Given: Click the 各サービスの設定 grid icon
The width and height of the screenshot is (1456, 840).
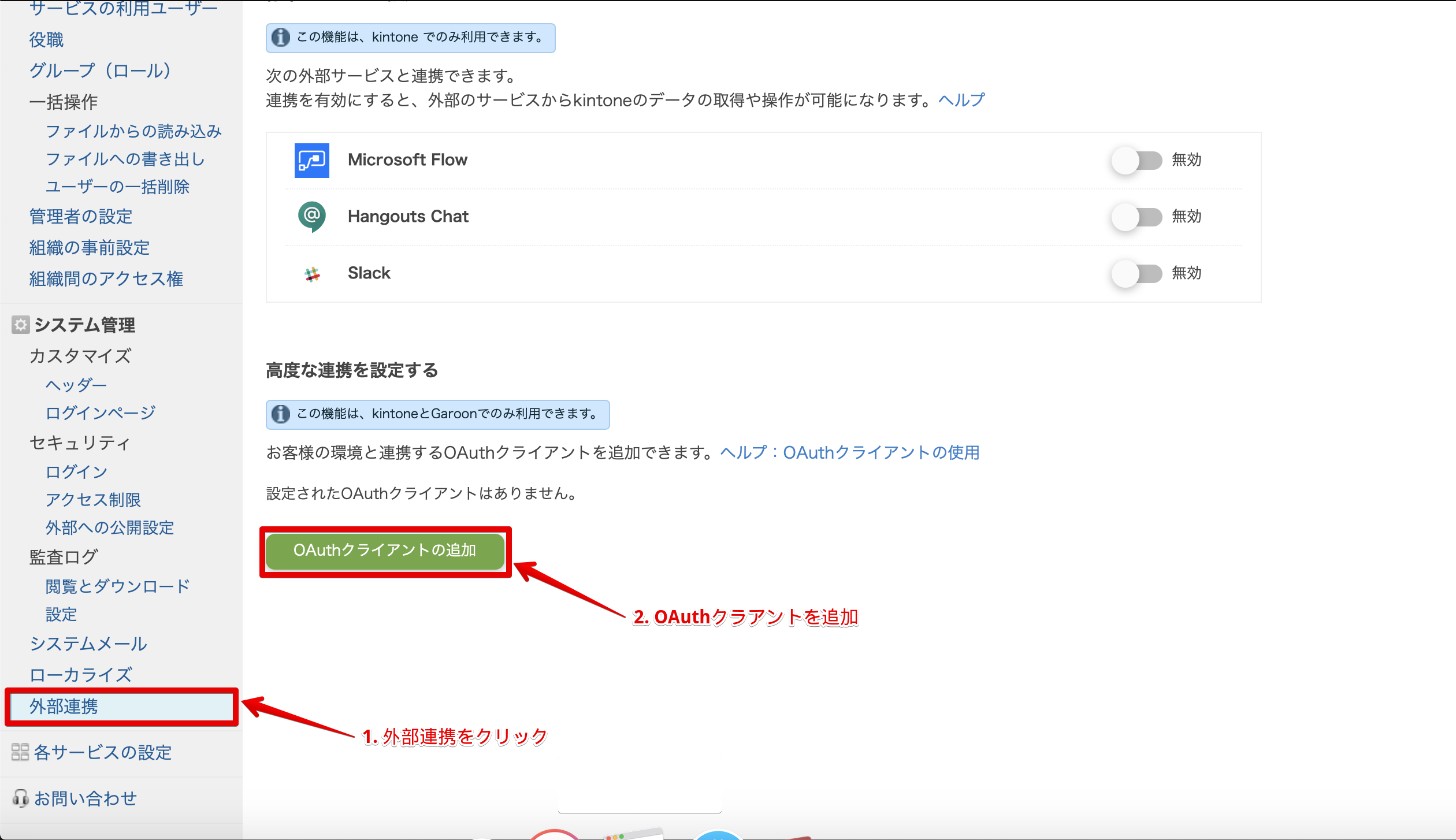Looking at the screenshot, I should point(20,752).
